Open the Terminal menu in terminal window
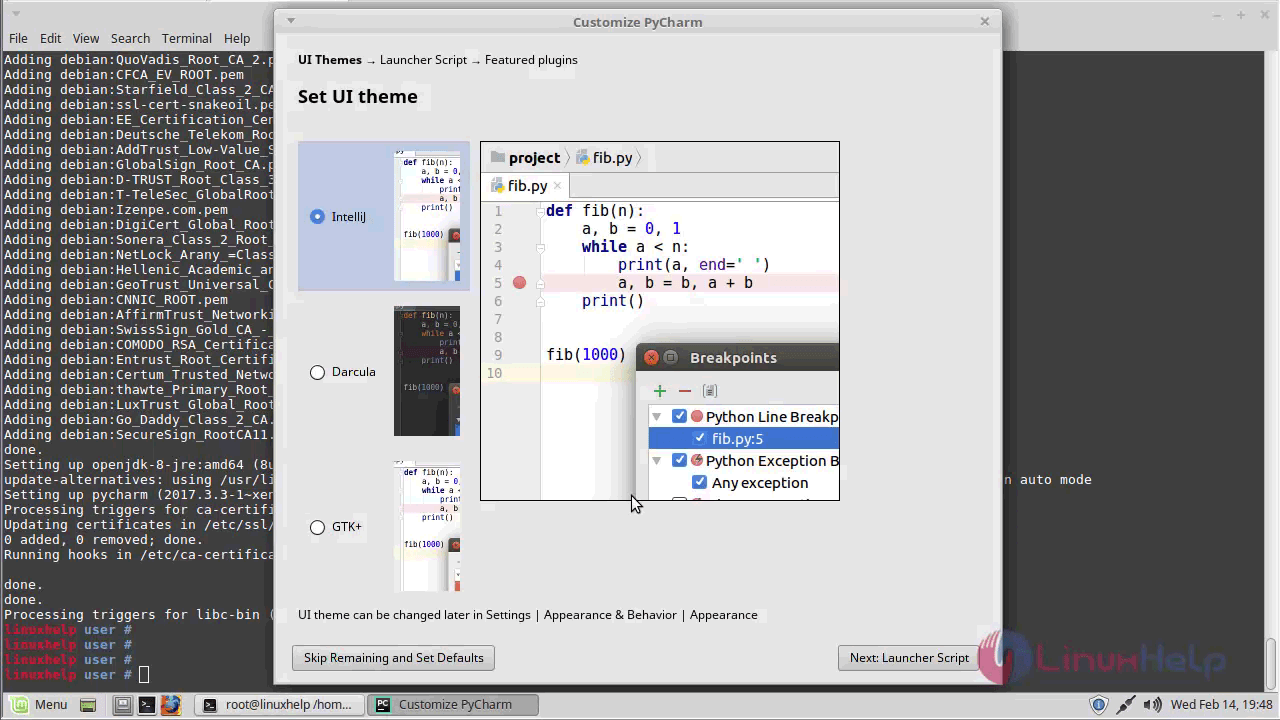1280x720 pixels. pos(187,38)
